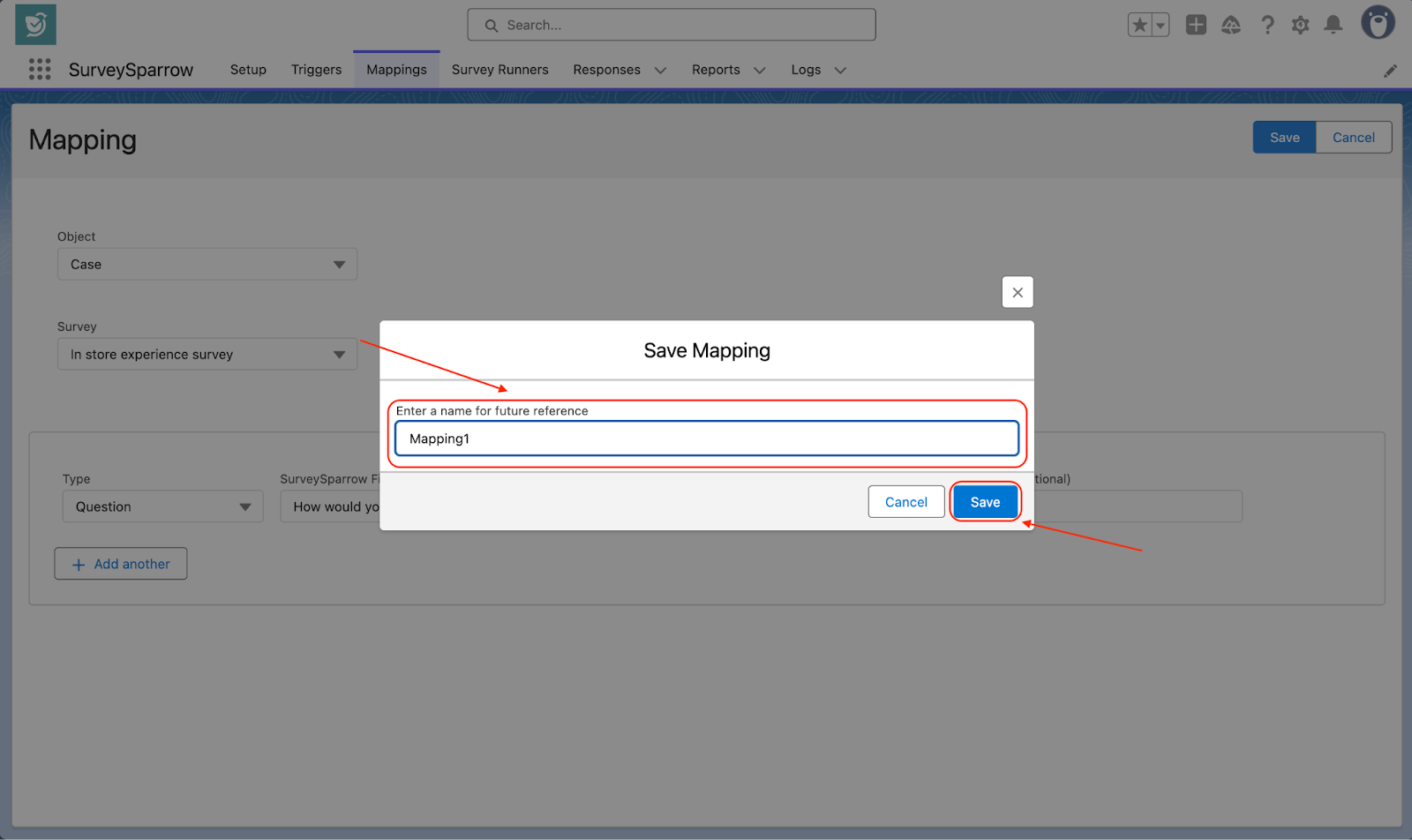Click the mapping name input field
This screenshot has height=840, width=1412.
pyautogui.click(x=706, y=439)
